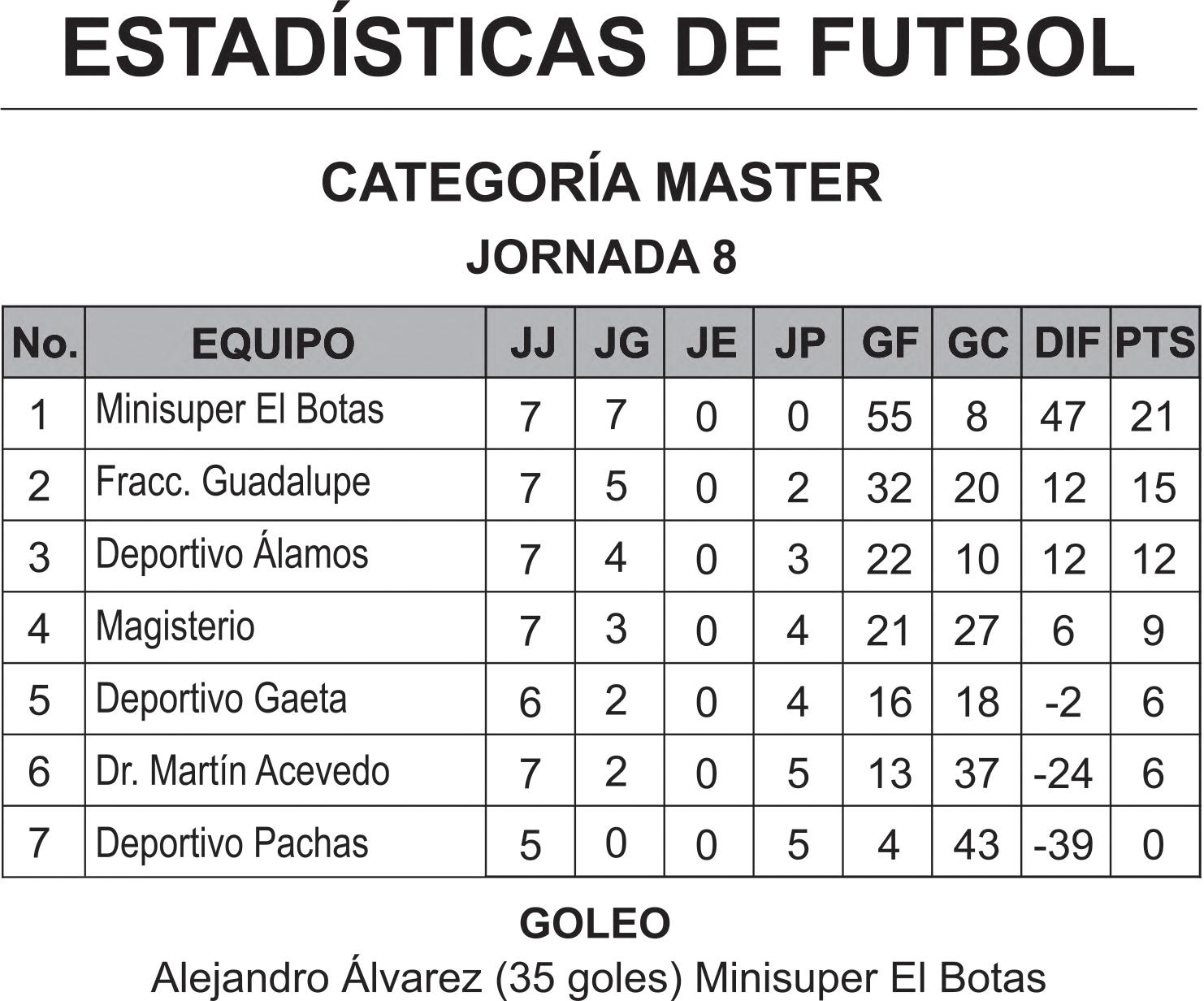The image size is (1204, 1001).
Task: Click the JORNADA 8 subtitle
Action: 601,257
